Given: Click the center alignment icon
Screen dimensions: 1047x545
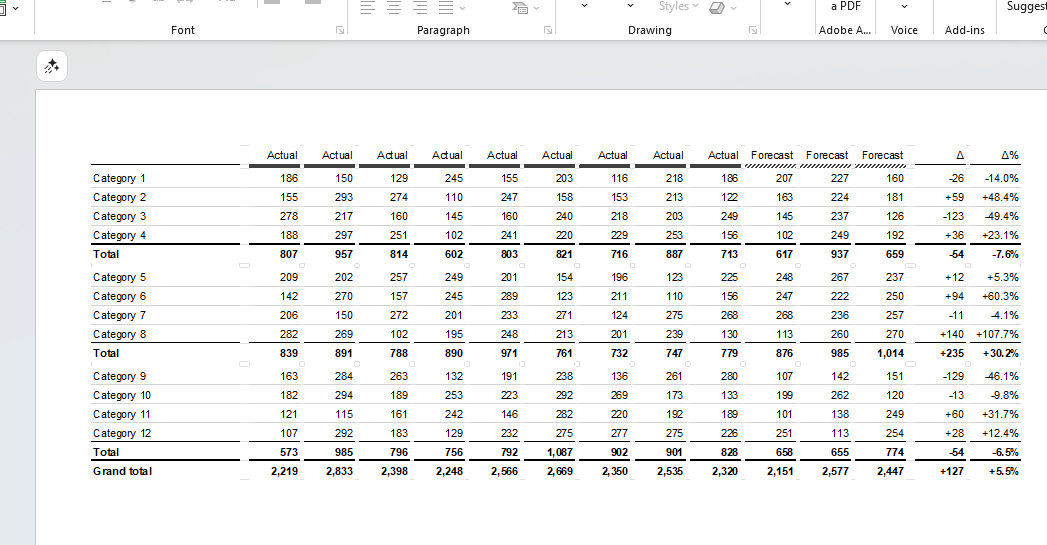Looking at the screenshot, I should pyautogui.click(x=394, y=8).
